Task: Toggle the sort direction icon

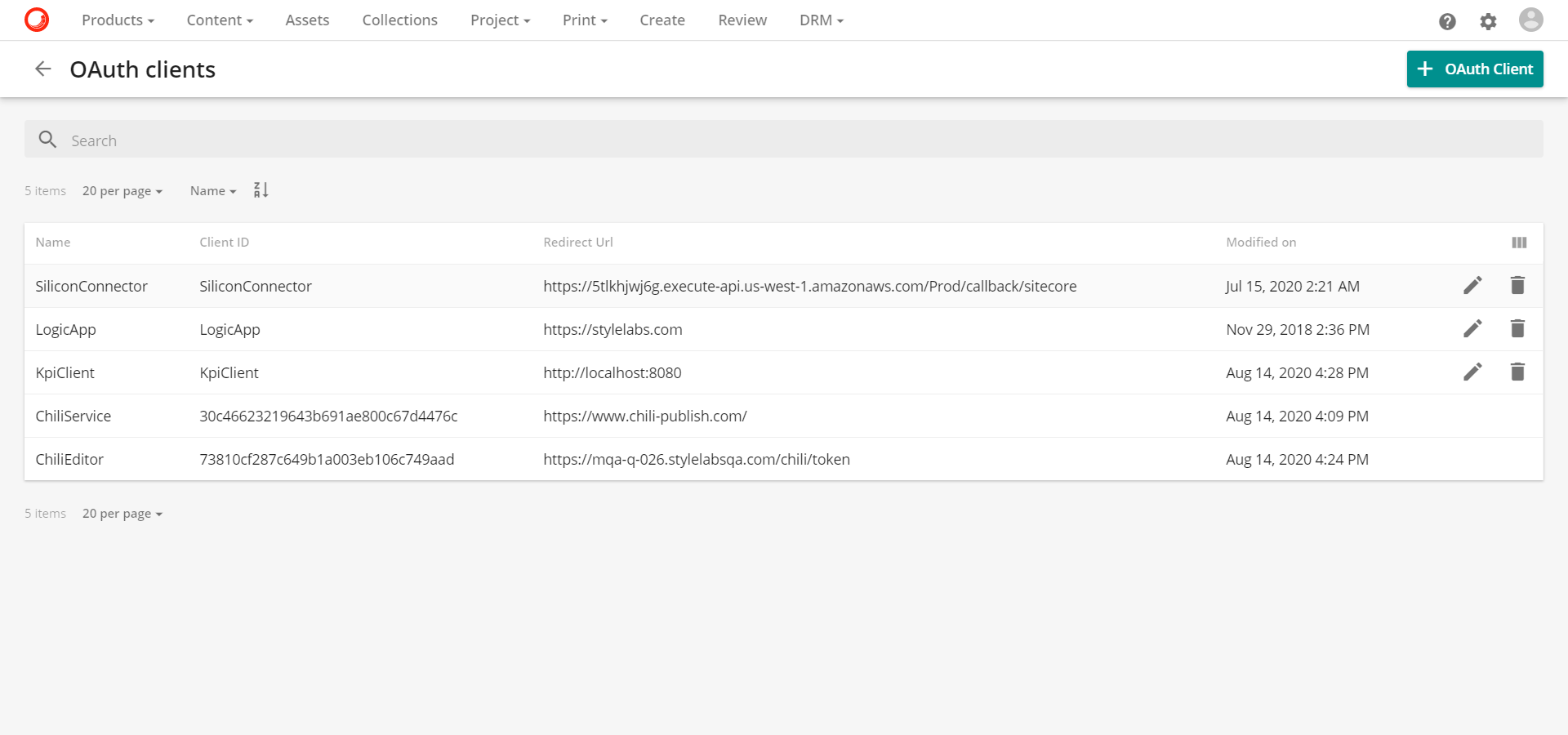Action: 261,189
